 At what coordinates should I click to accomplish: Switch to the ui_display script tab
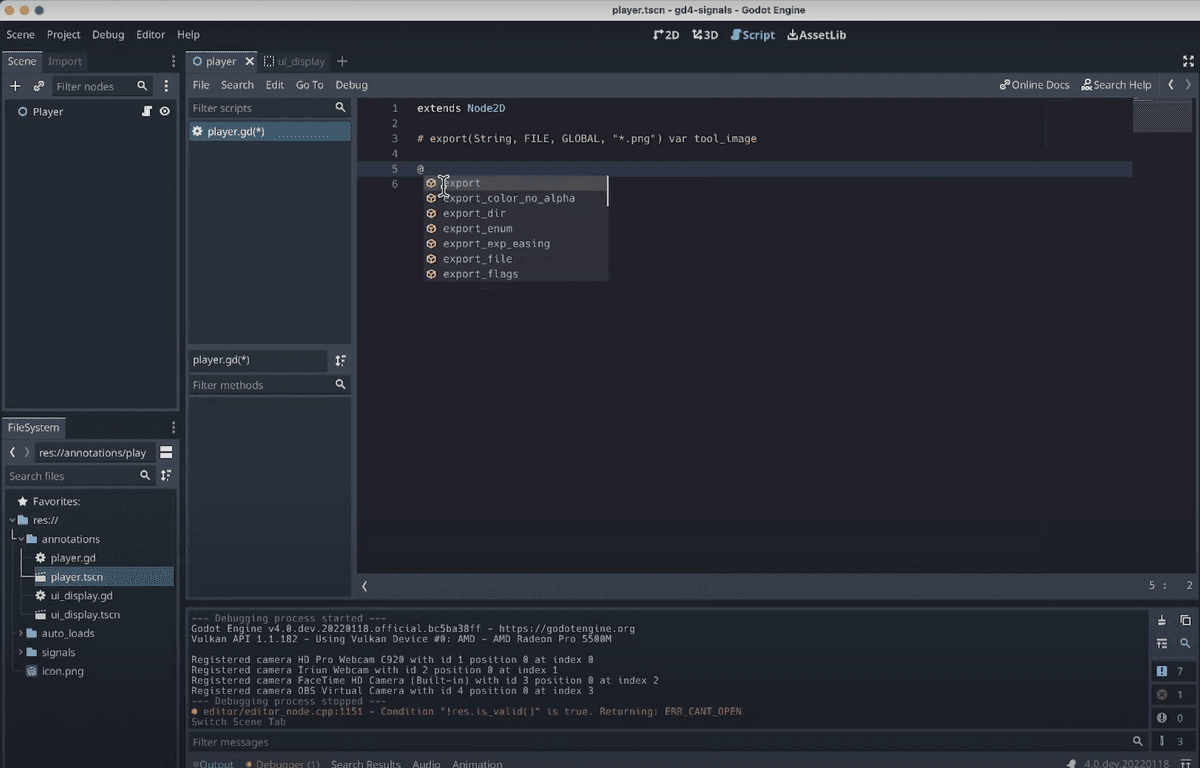(x=294, y=60)
